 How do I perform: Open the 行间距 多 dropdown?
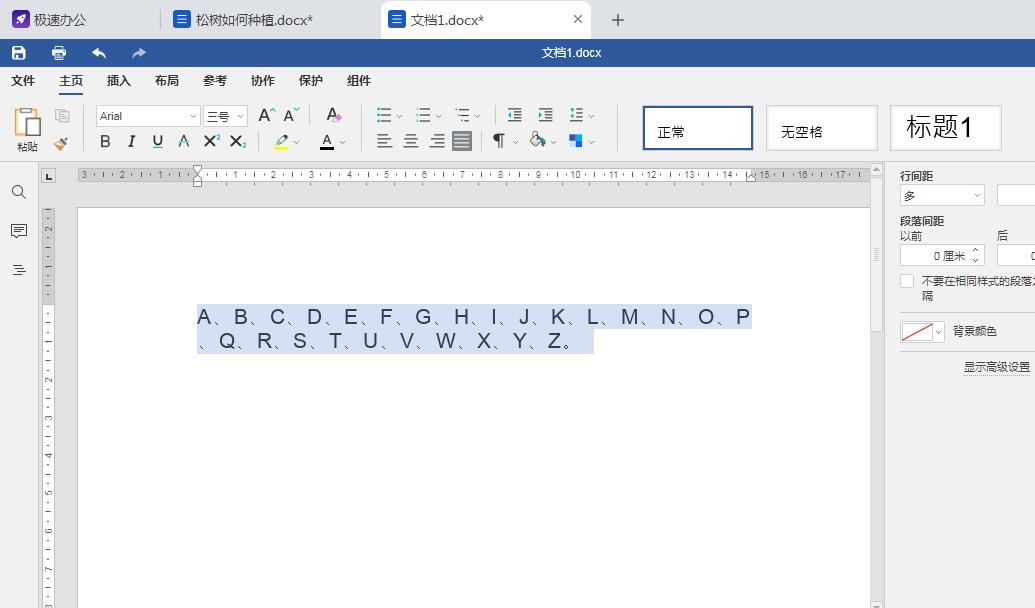pos(942,195)
